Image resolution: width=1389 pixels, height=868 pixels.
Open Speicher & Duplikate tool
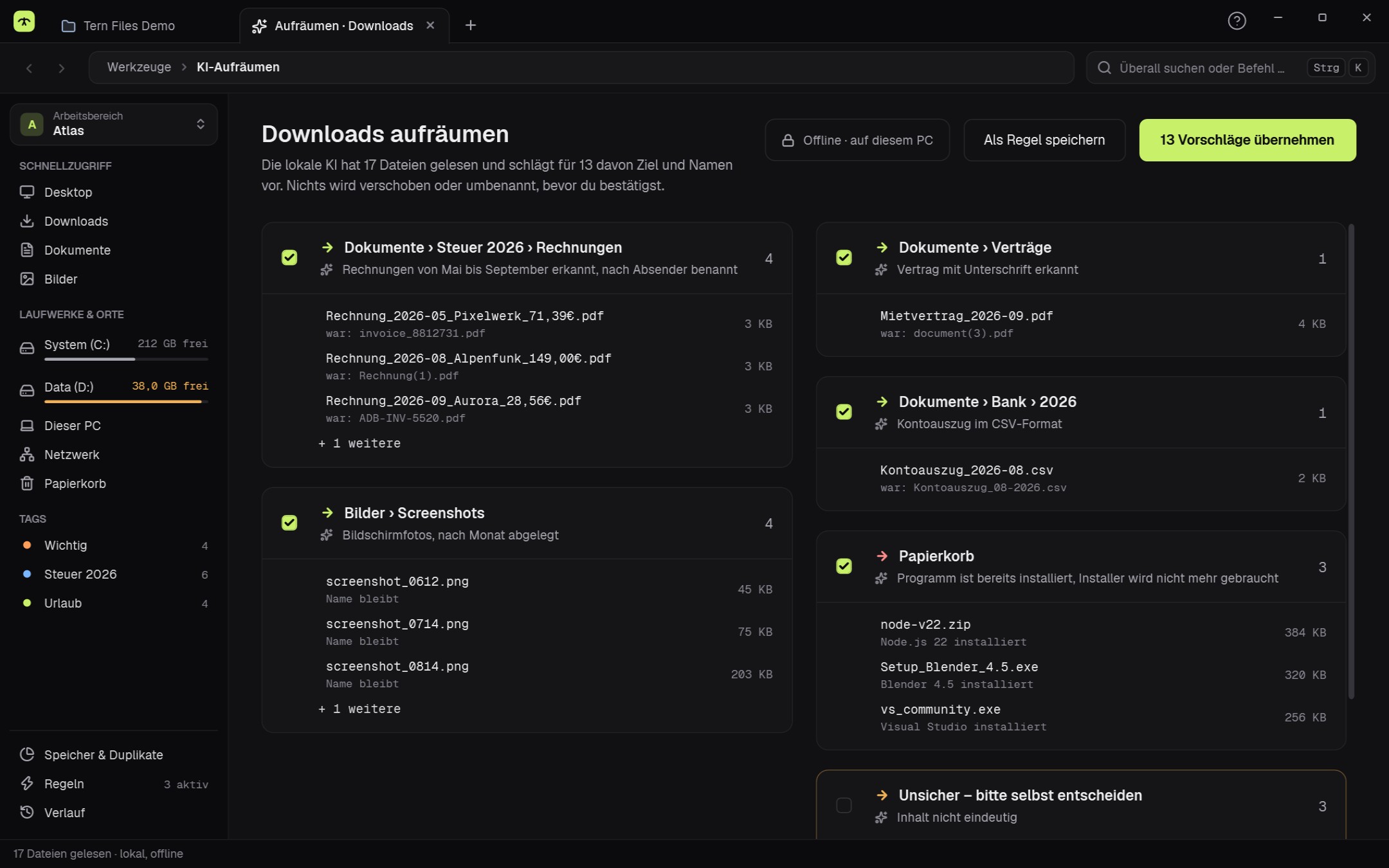114,755
